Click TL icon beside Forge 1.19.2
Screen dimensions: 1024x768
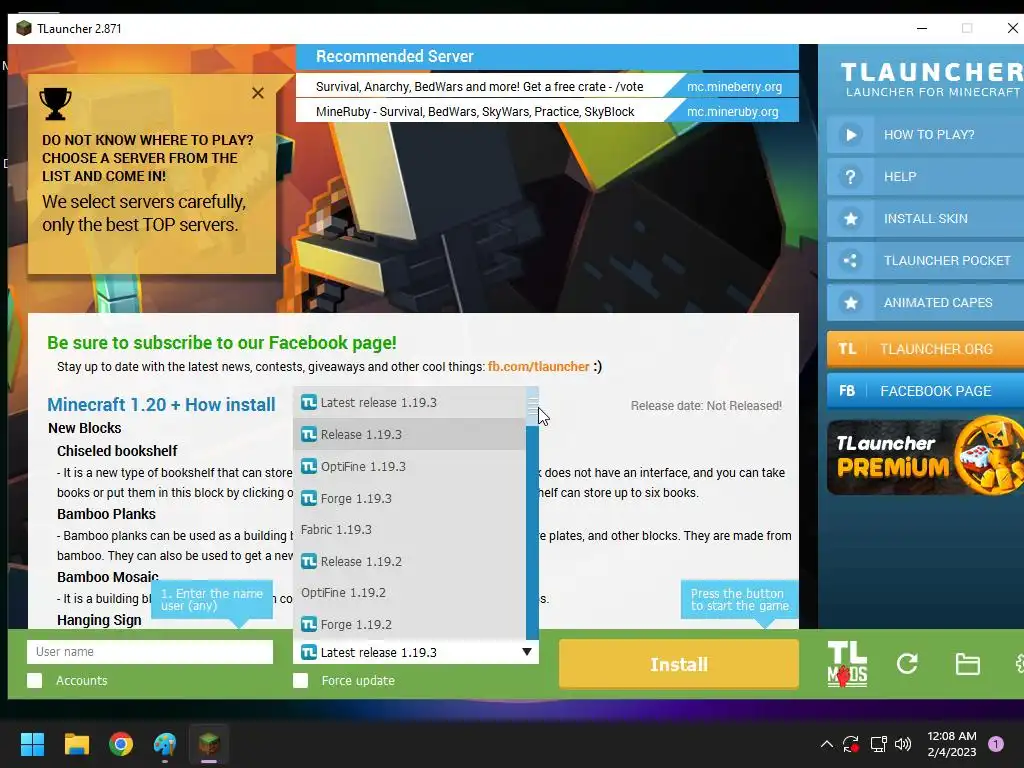tap(309, 624)
